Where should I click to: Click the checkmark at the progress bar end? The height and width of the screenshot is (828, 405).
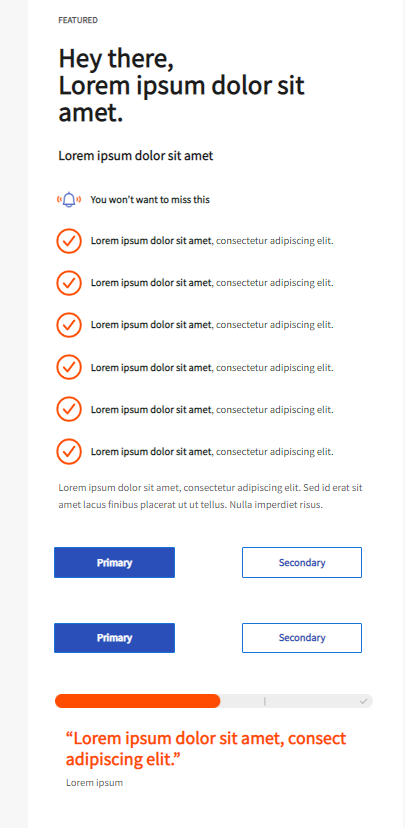click(x=363, y=701)
